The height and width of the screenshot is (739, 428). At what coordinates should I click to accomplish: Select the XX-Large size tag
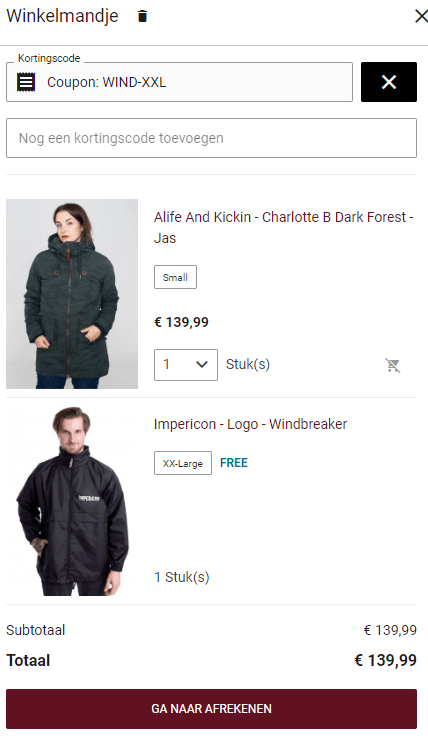(183, 463)
